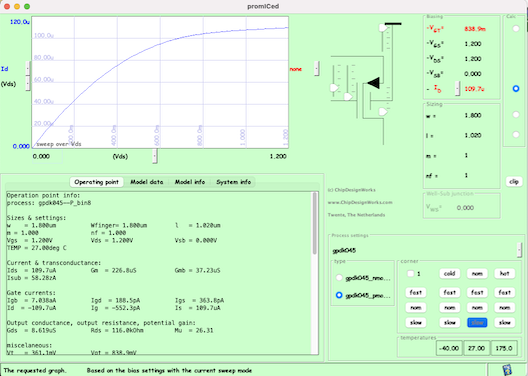Click the VGS value field 1.200
The image size is (528, 376).
473,44
